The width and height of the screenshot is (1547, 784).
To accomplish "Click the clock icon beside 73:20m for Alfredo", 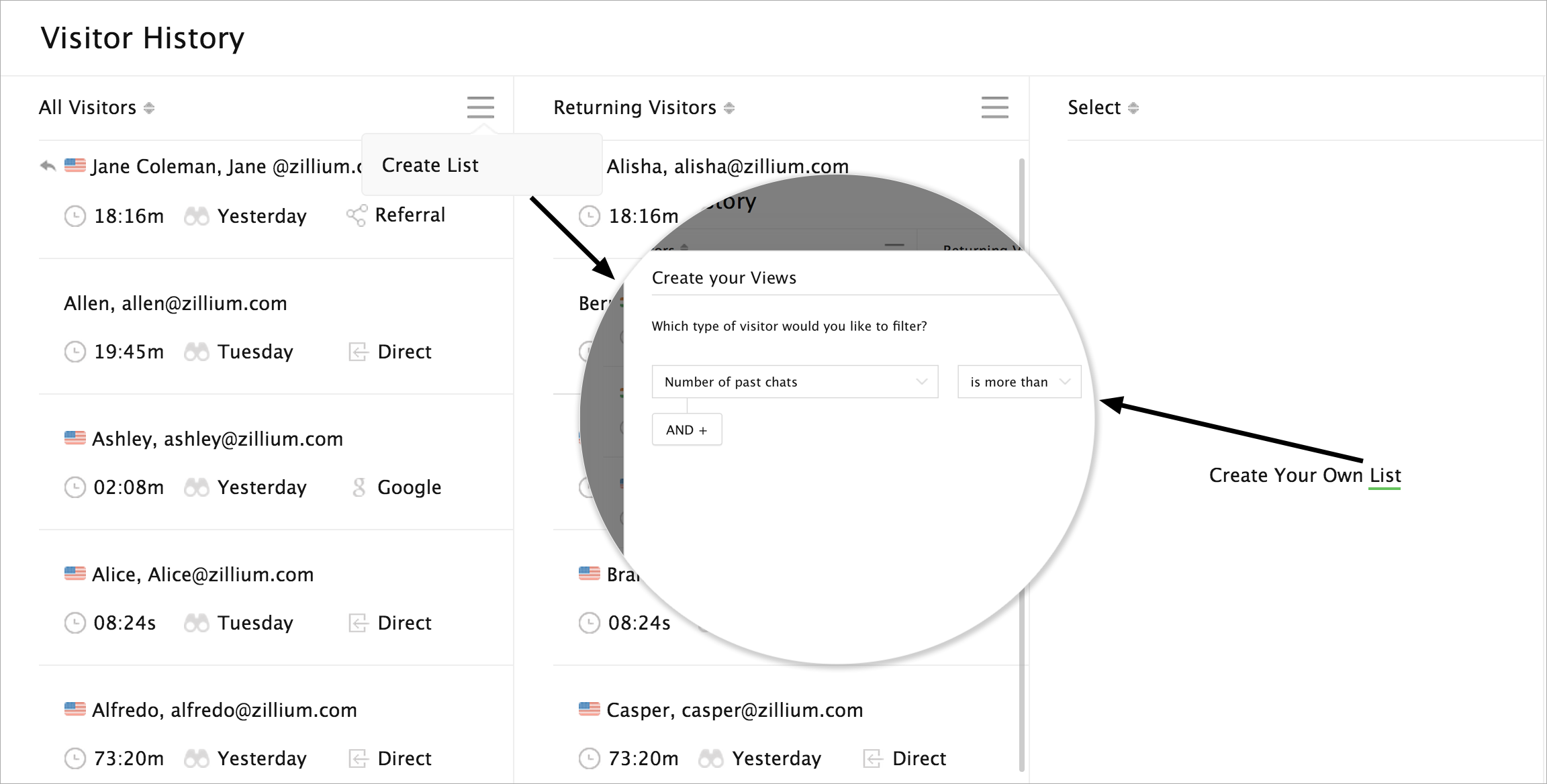I will coord(75,758).
